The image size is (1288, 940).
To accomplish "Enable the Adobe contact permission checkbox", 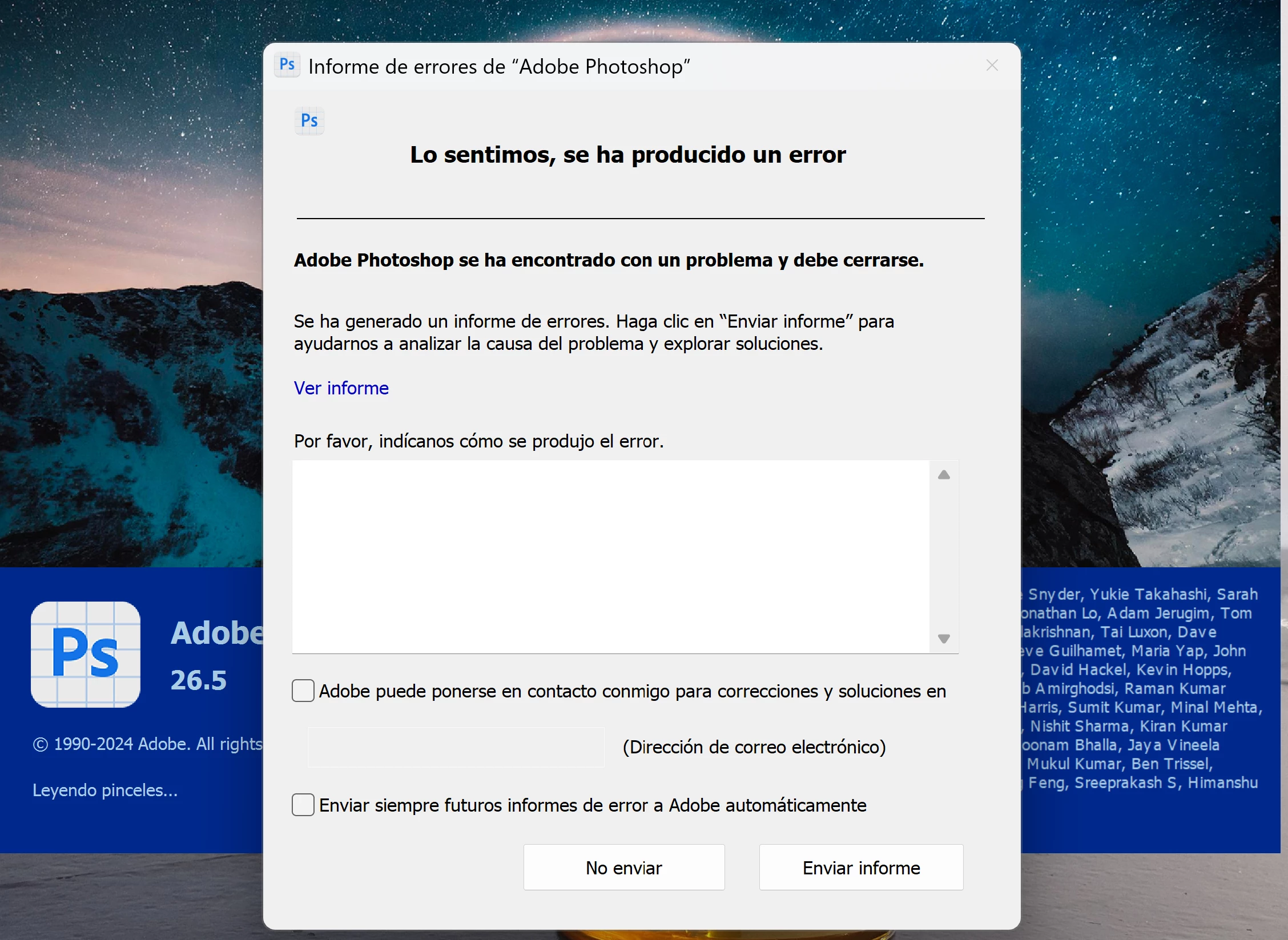I will (x=303, y=691).
